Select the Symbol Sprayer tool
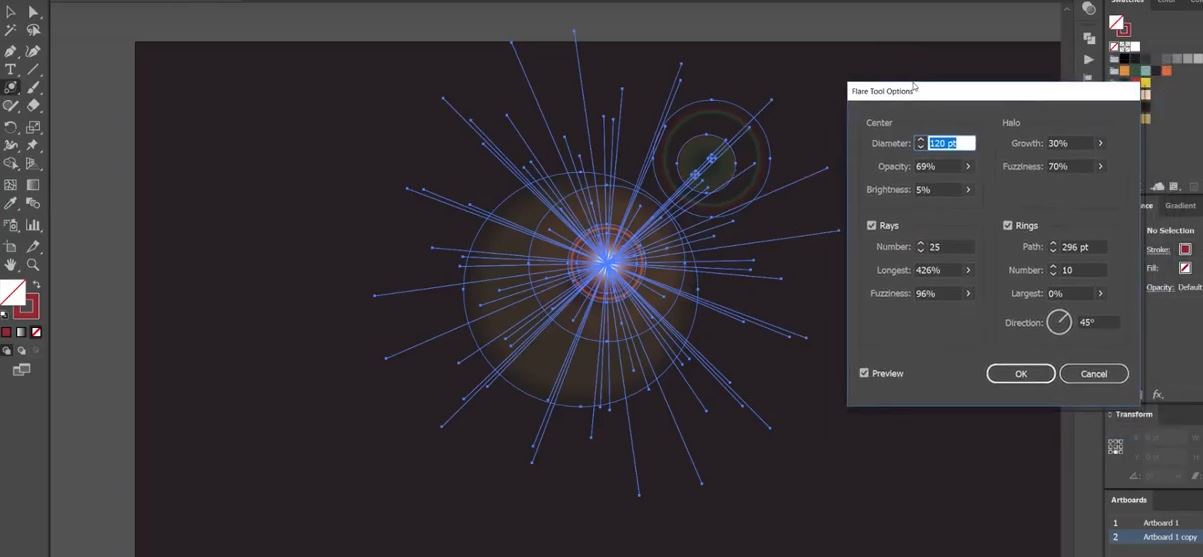The image size is (1203, 557). pyautogui.click(x=10, y=226)
